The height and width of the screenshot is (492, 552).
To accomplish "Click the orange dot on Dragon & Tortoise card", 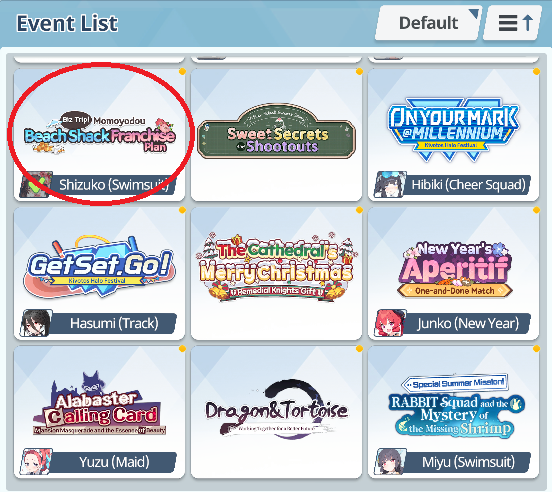I will 359,349.
